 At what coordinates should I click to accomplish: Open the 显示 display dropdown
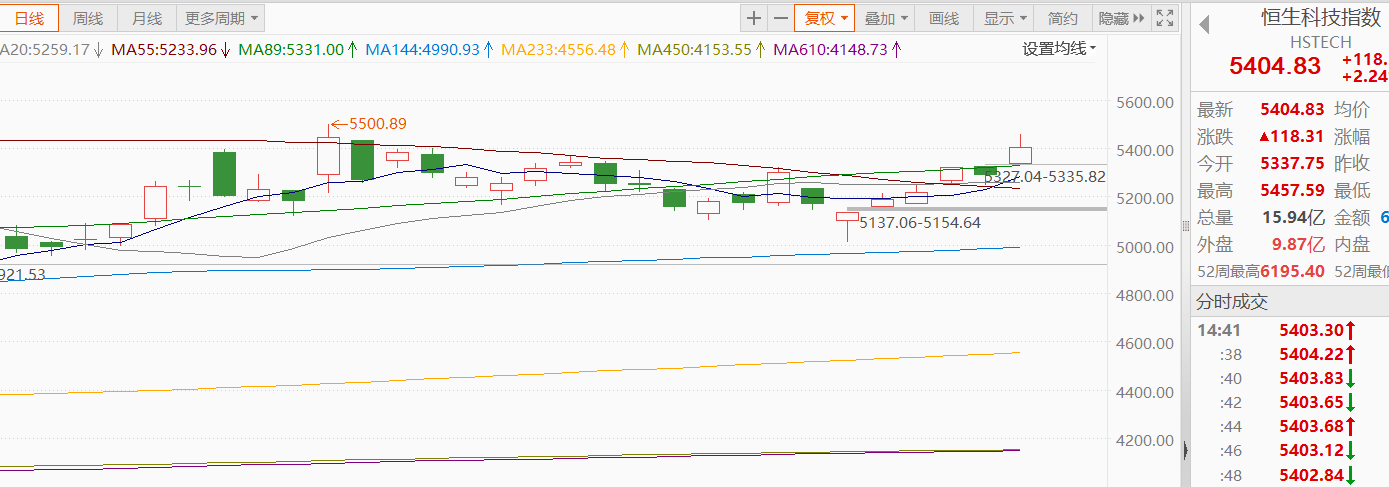pos(1004,18)
